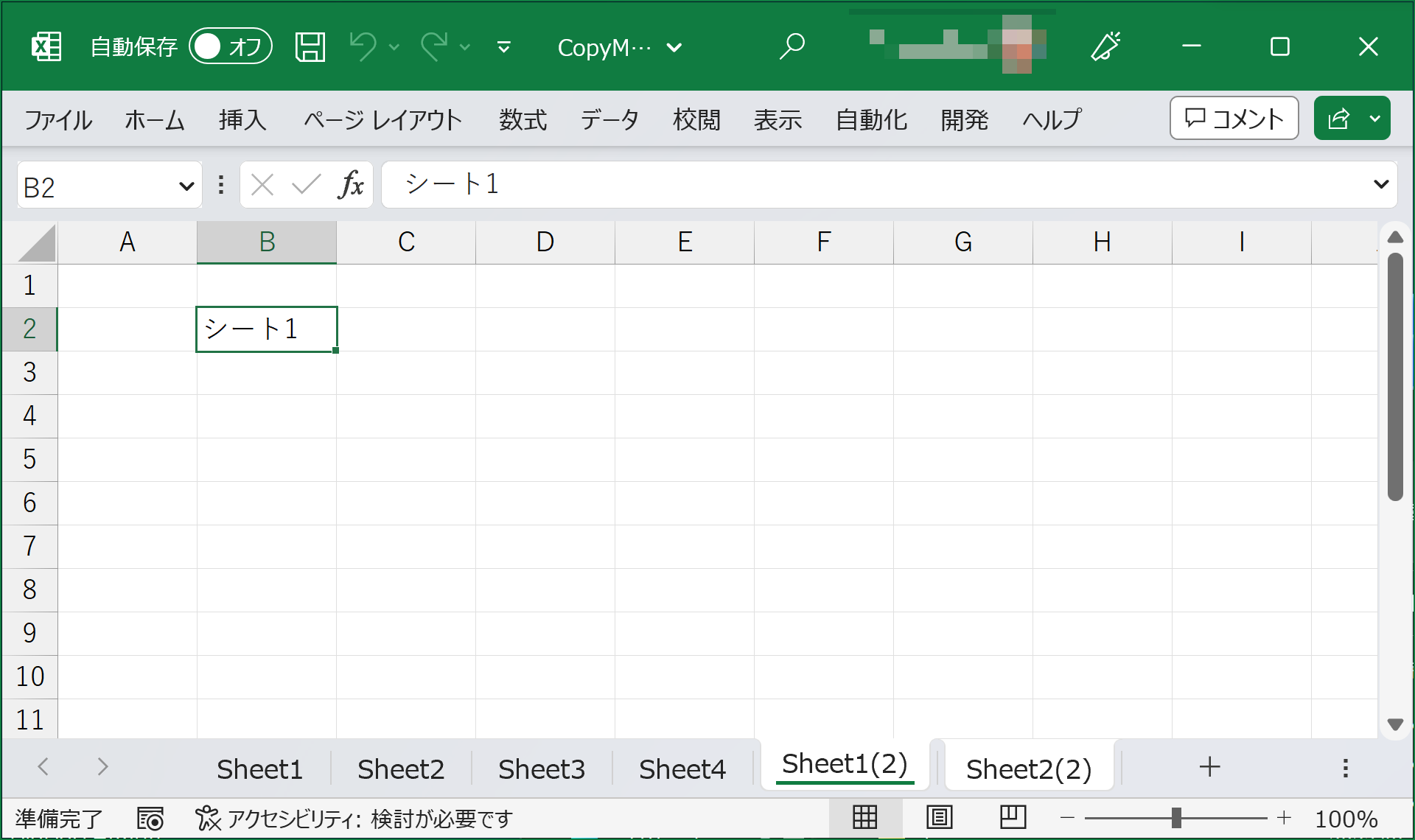Click the コメント button
The height and width of the screenshot is (840, 1415).
(1234, 118)
